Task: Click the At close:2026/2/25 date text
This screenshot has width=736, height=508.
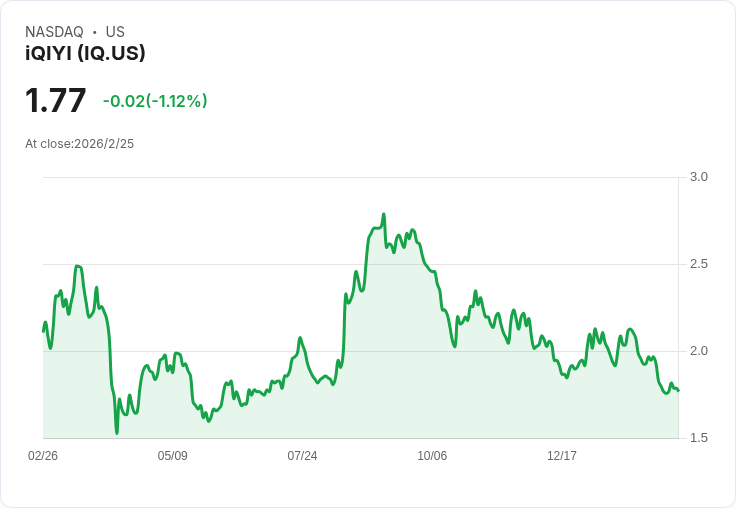Action: 79,144
